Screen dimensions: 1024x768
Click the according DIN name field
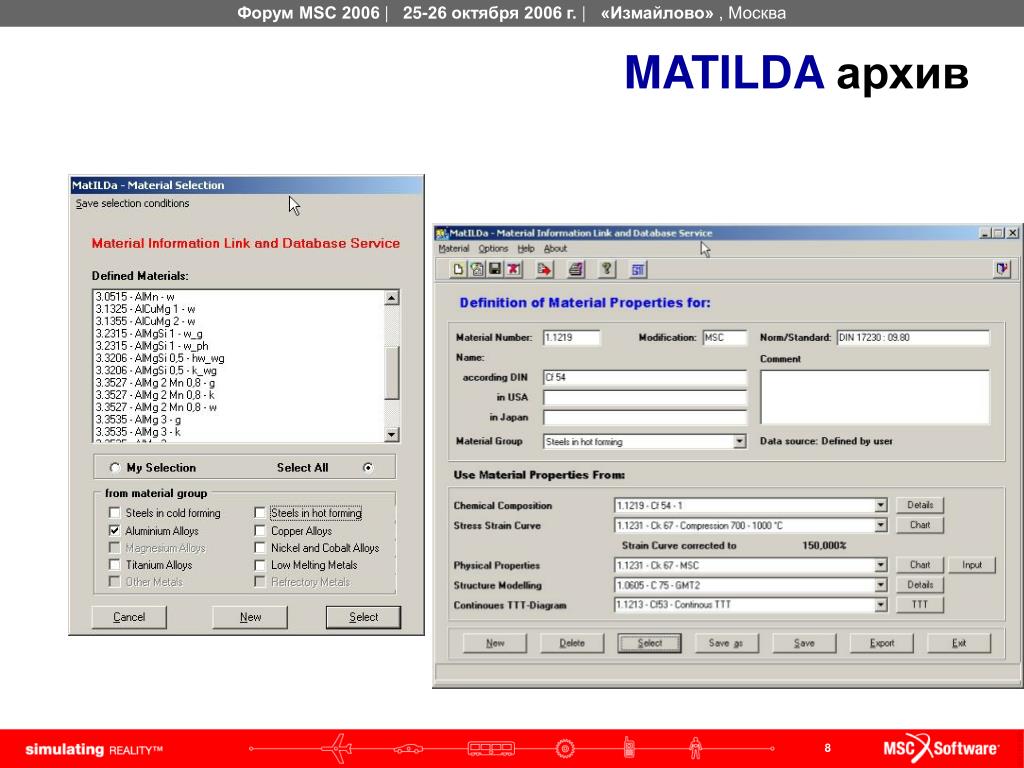point(645,377)
